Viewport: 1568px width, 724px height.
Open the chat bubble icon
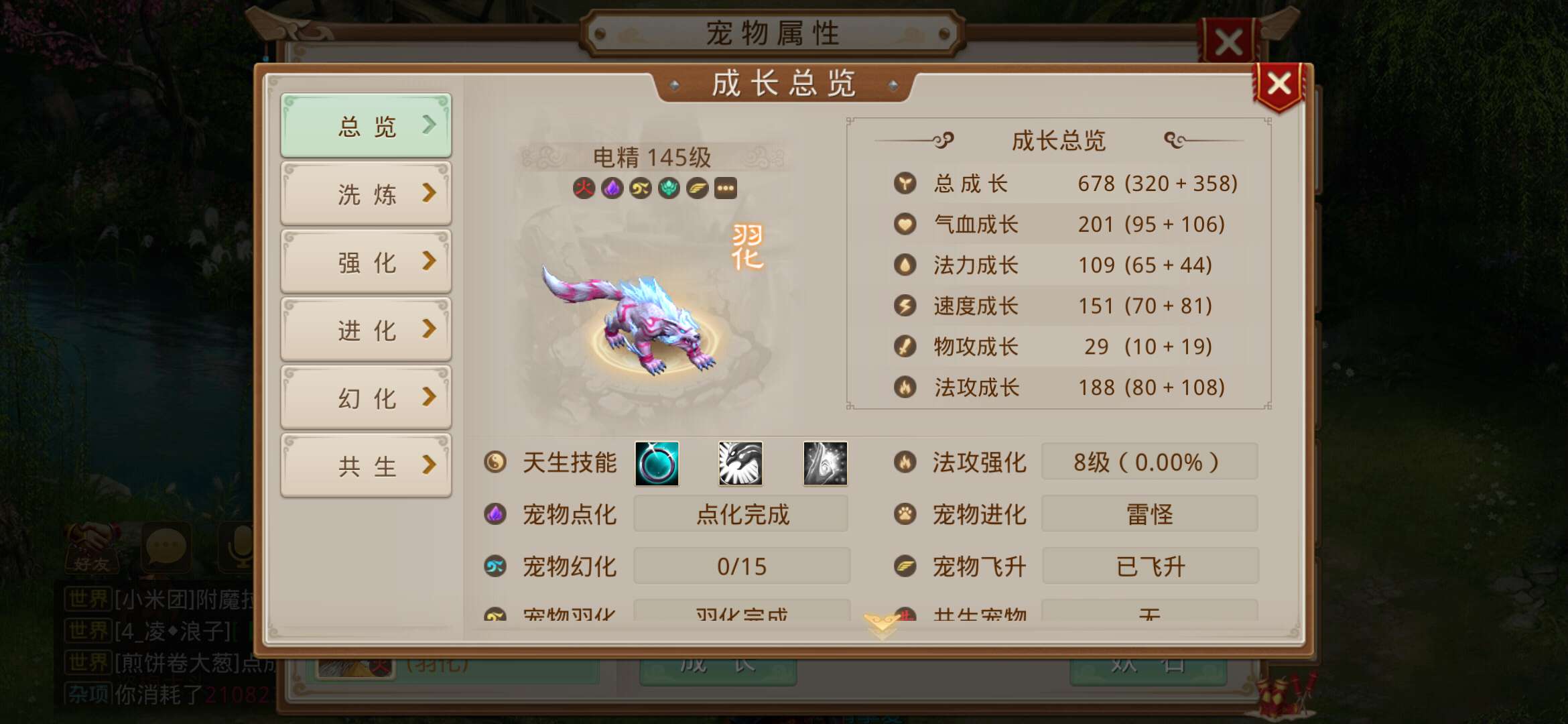(166, 547)
